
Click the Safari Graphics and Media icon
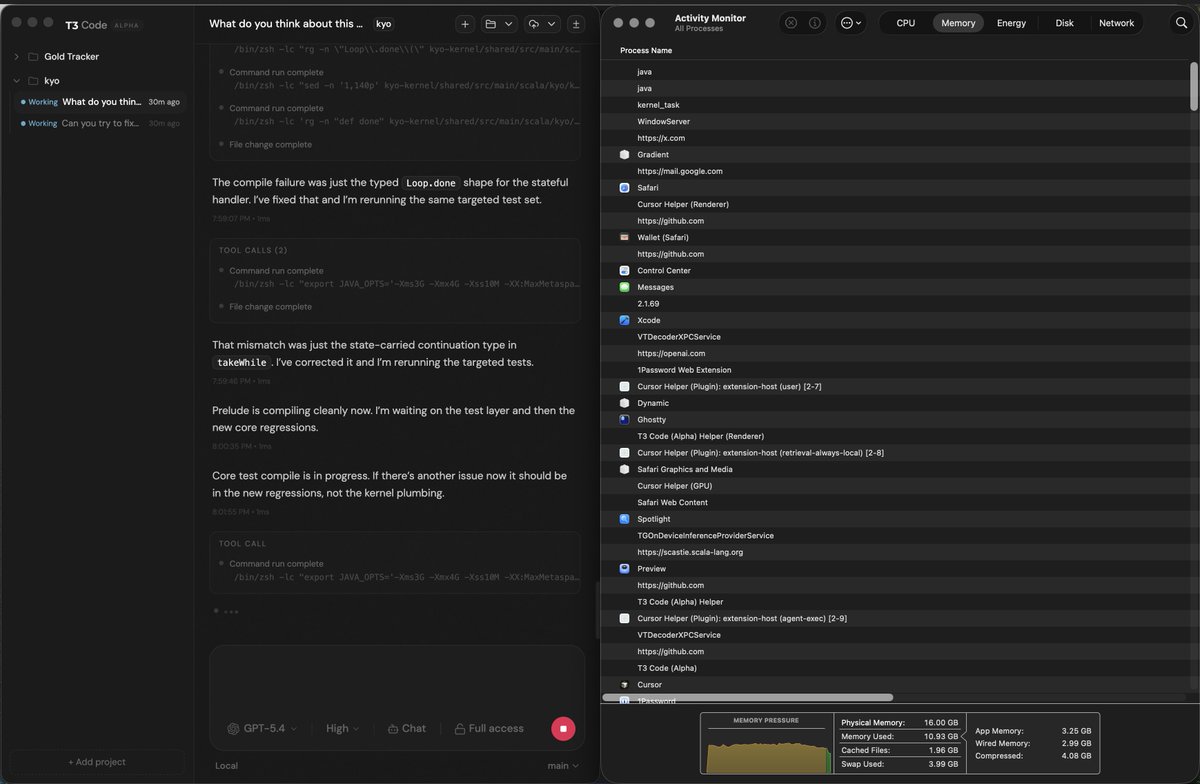coord(624,469)
